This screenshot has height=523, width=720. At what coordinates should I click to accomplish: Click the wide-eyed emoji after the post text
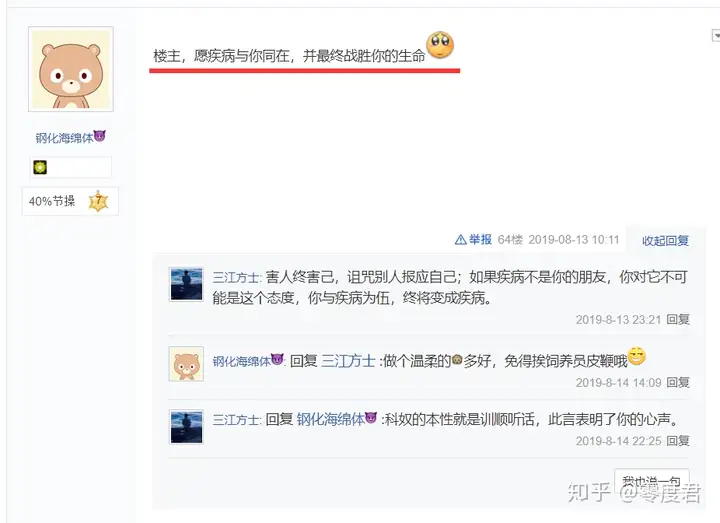pyautogui.click(x=440, y=45)
